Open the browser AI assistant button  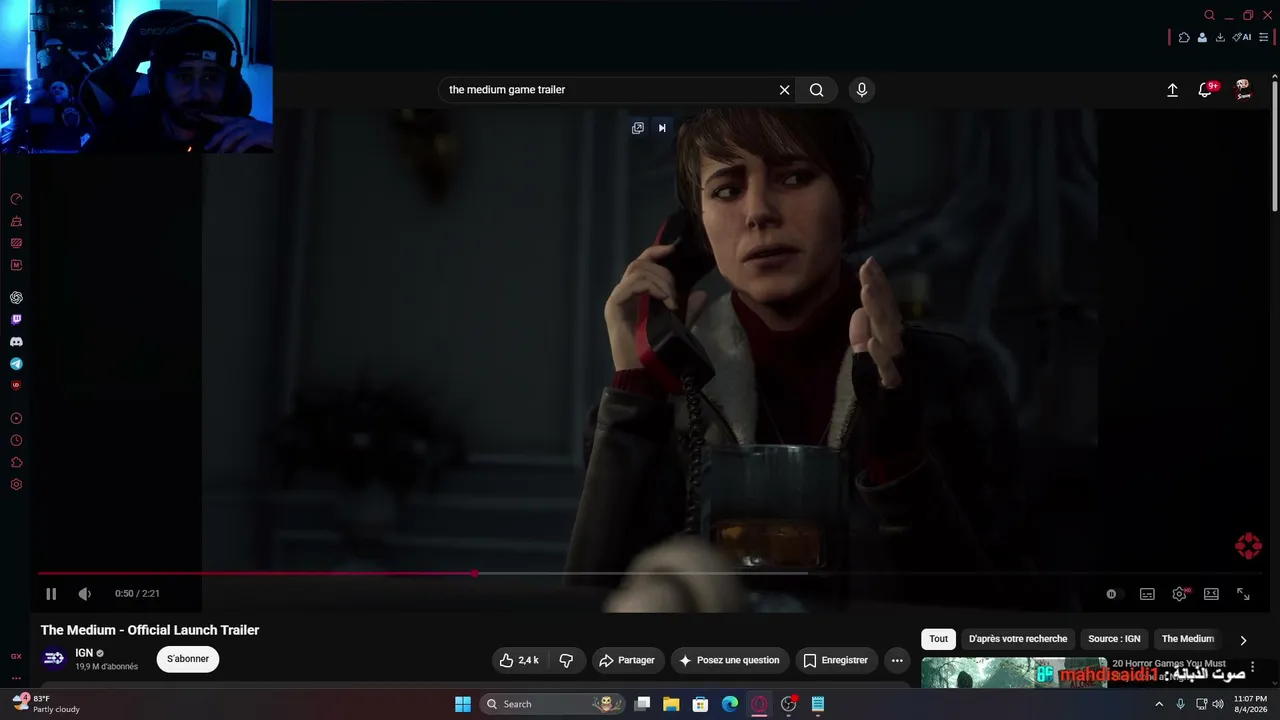(x=1242, y=37)
